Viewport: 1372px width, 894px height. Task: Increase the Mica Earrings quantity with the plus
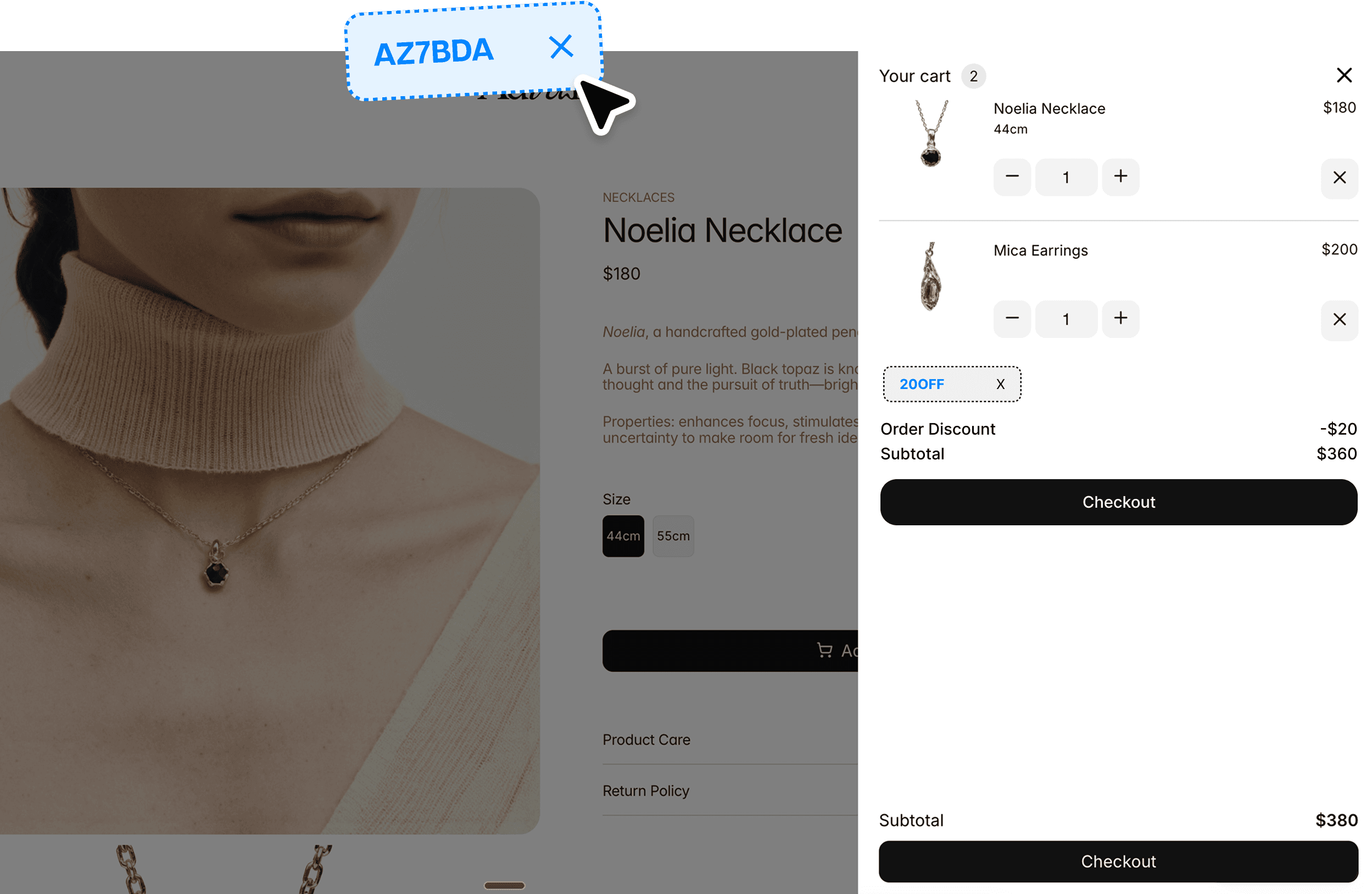pyautogui.click(x=1120, y=318)
